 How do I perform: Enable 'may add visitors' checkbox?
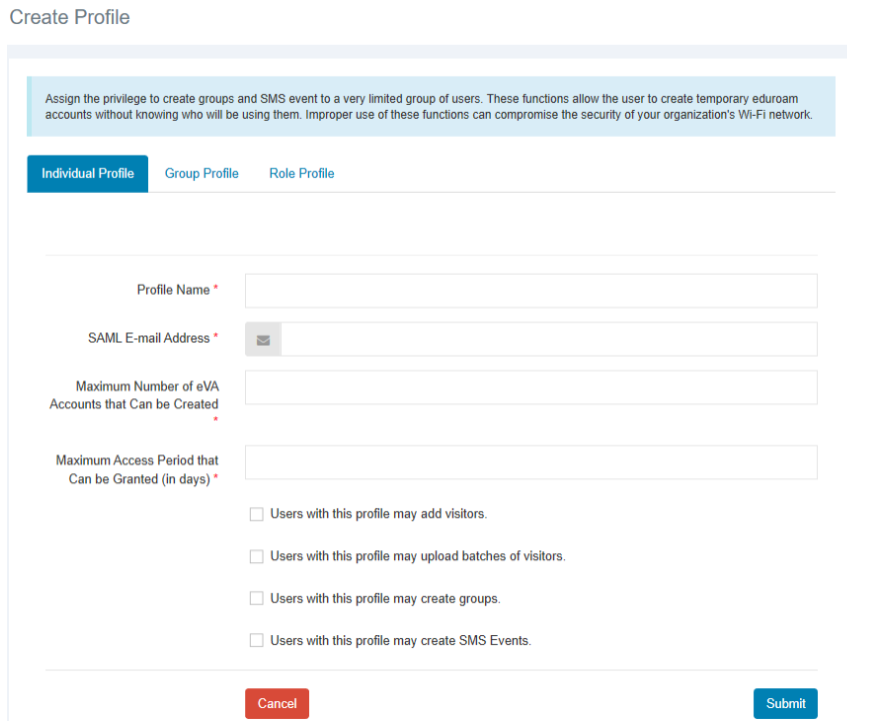(257, 514)
